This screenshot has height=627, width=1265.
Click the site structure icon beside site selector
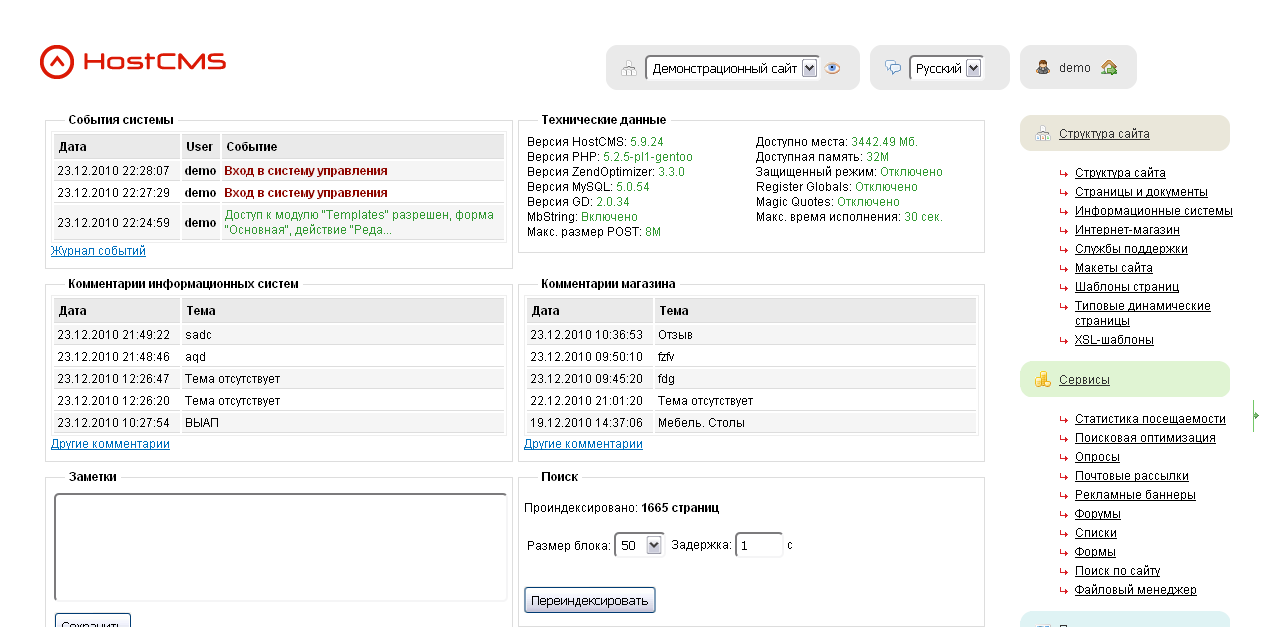(629, 68)
